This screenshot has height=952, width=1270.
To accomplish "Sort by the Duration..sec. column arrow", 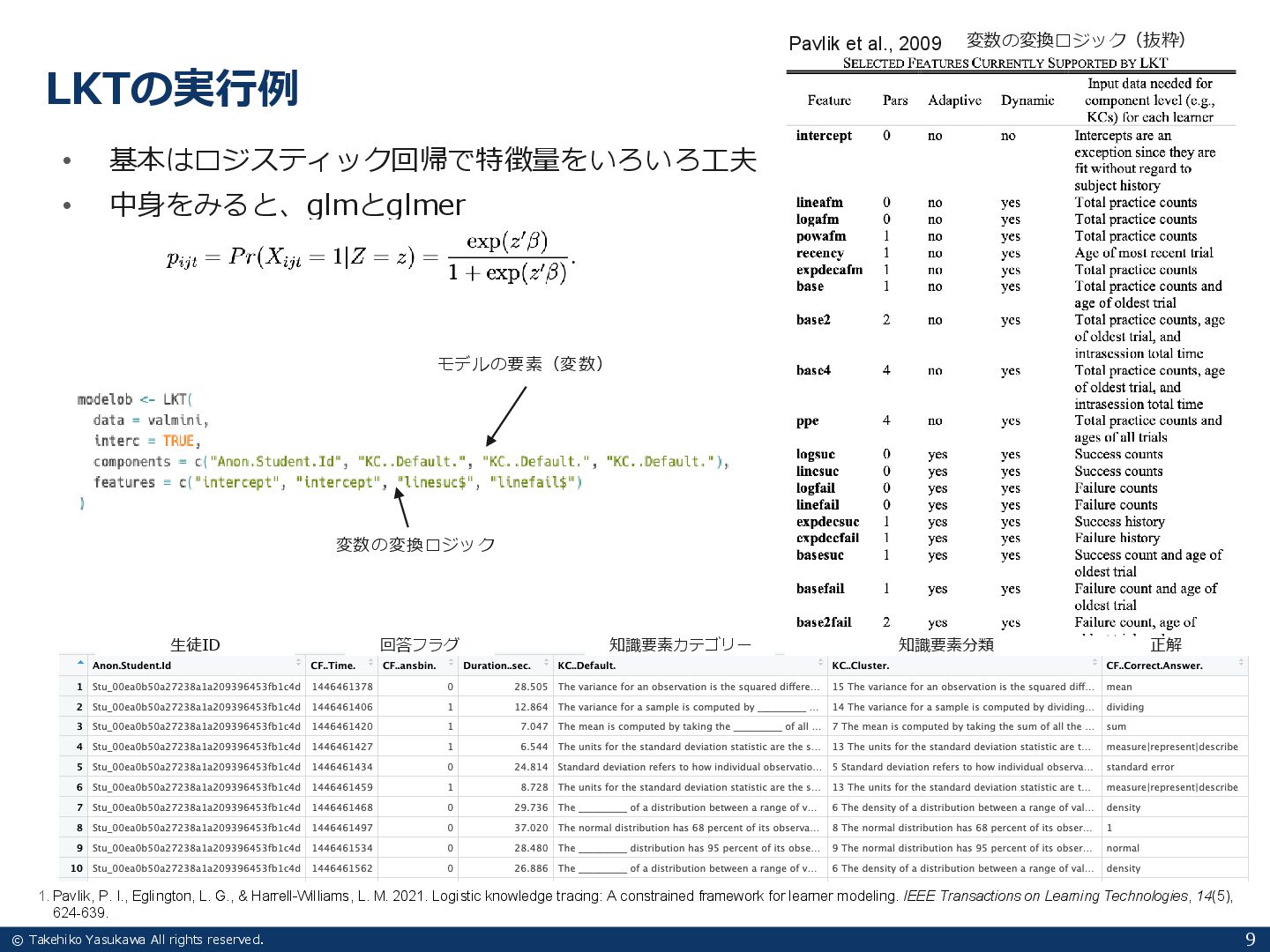I will [546, 663].
